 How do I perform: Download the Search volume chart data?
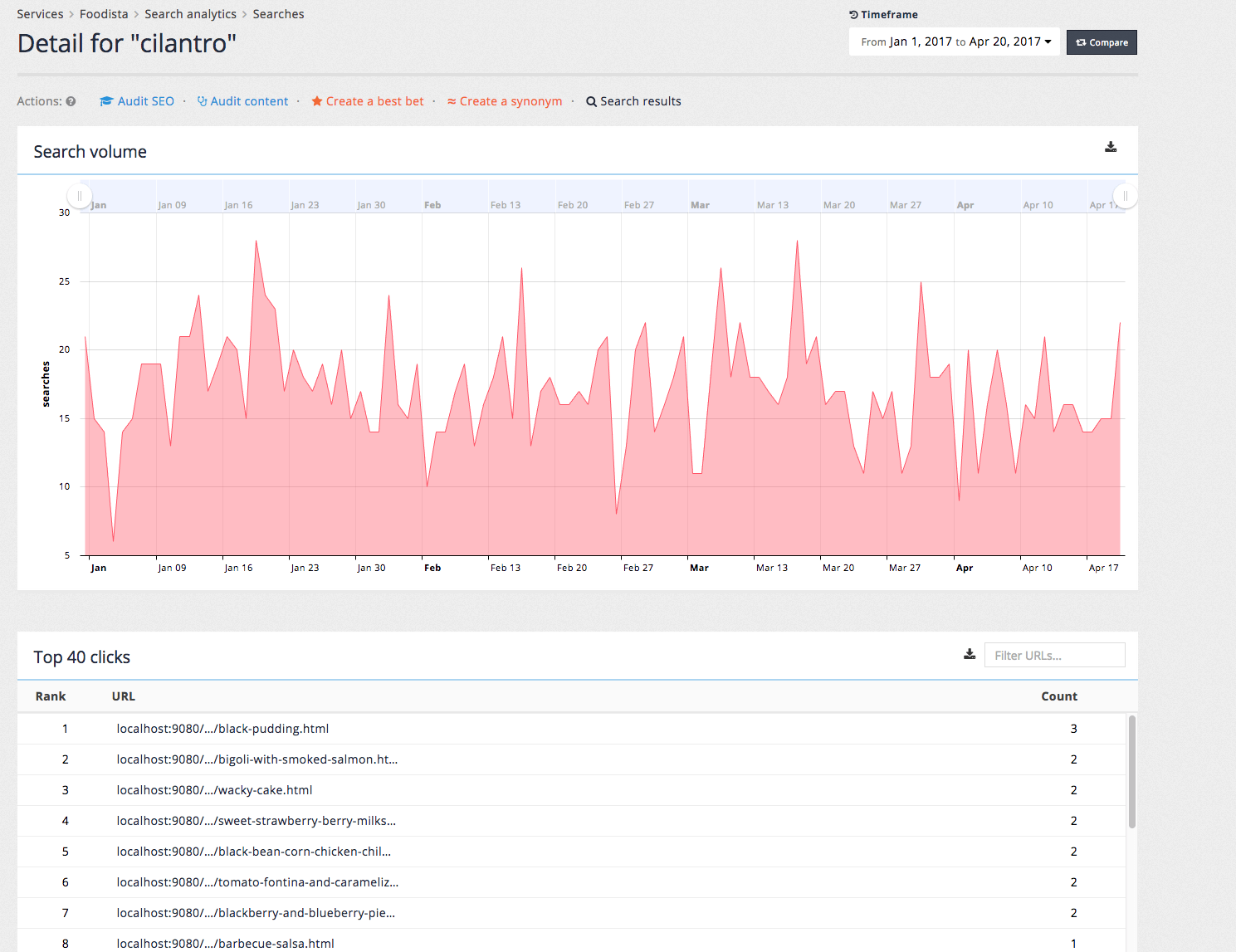(x=1111, y=147)
